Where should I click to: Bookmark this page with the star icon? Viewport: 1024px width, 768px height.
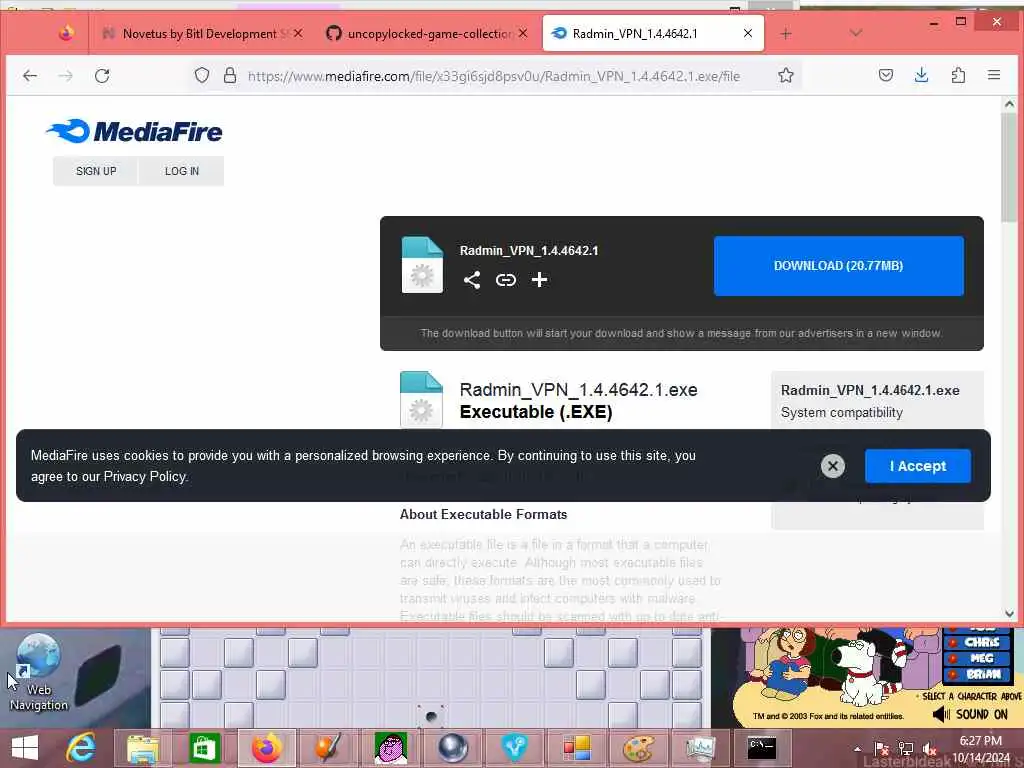786,76
